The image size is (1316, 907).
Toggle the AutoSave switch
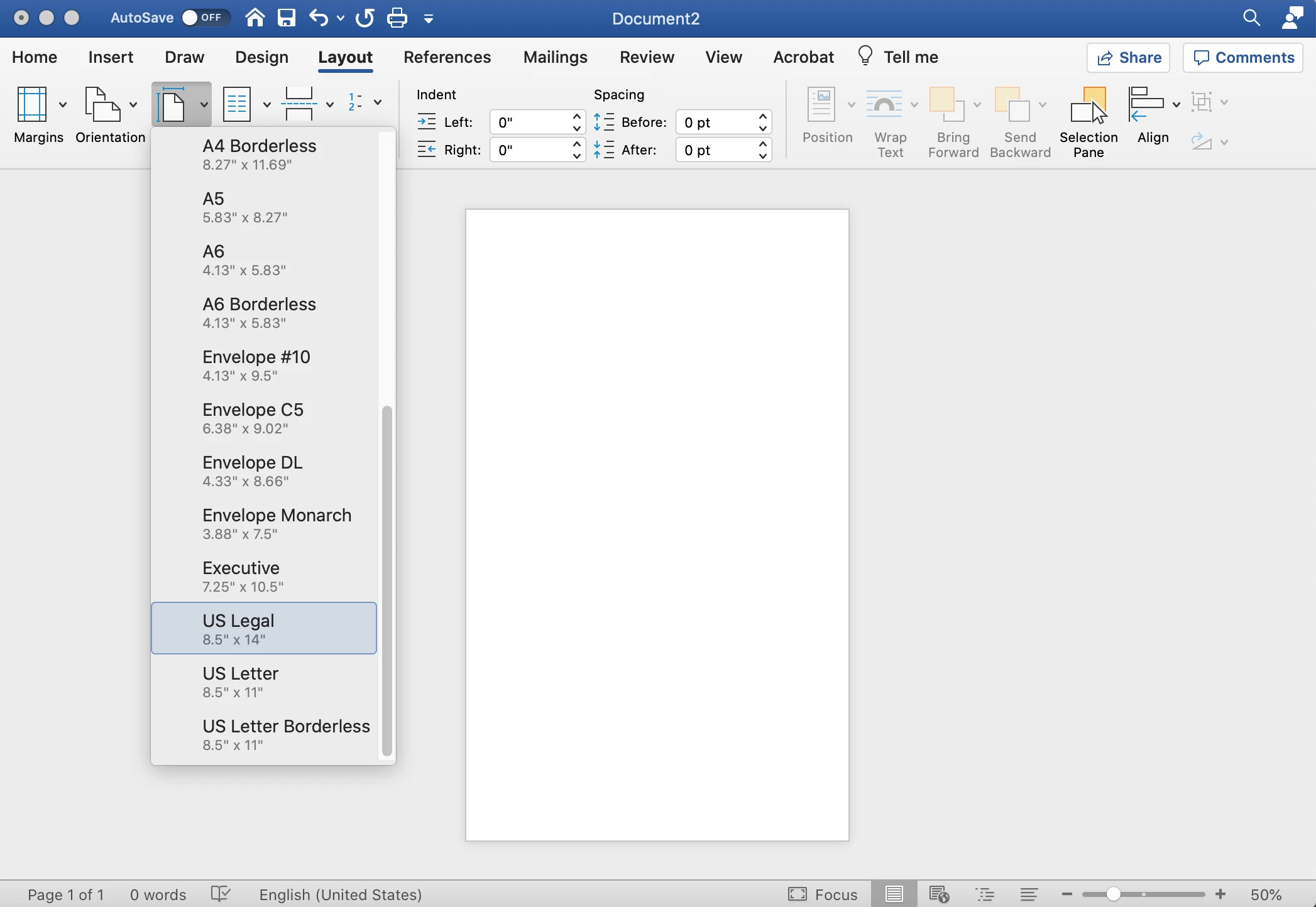(205, 18)
